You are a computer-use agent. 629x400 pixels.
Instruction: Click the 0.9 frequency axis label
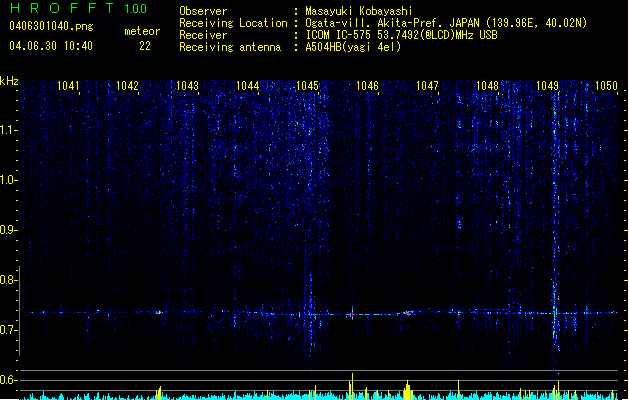8,230
